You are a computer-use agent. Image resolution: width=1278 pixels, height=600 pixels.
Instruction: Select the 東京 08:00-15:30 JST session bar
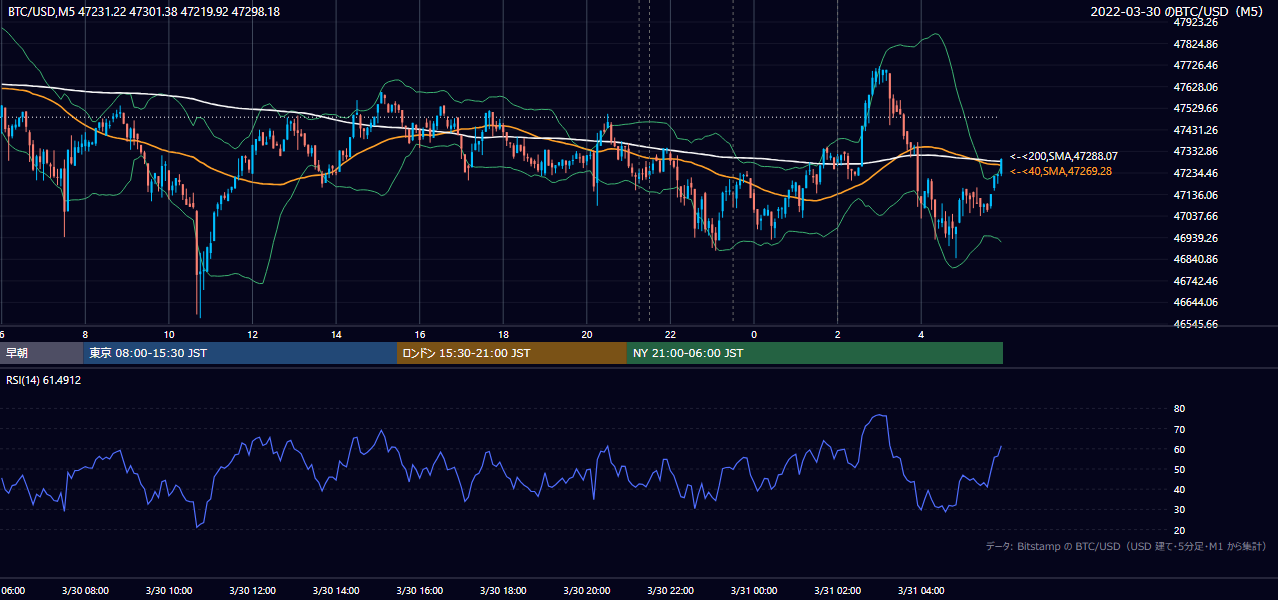click(240, 353)
